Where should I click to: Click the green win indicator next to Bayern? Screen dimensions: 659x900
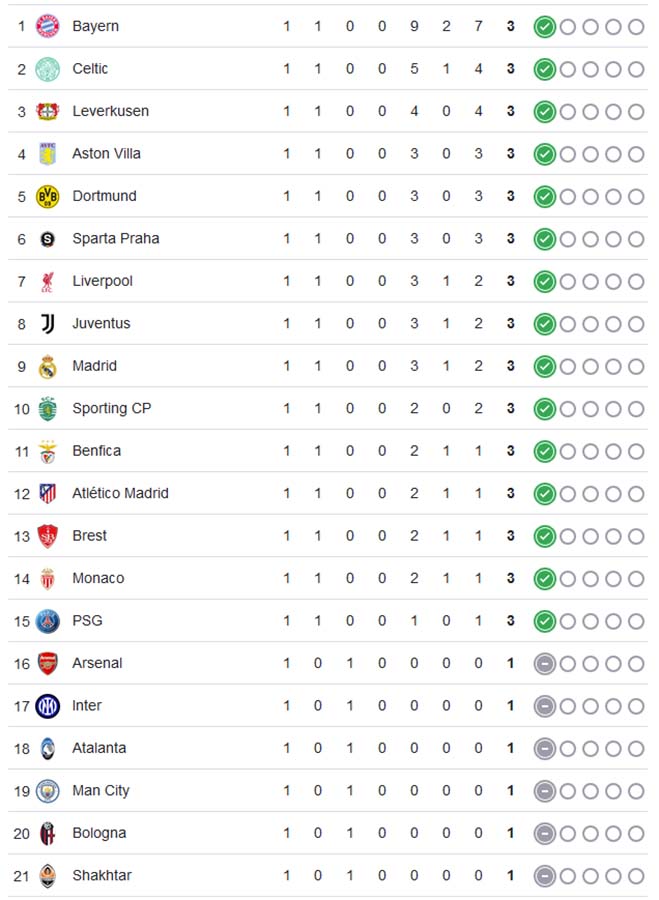[546, 27]
